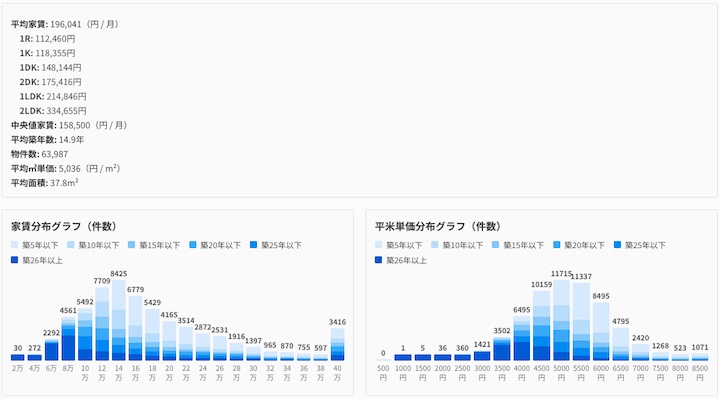Toggle 築10年以下 legend in 平米単価分布グラフ
The height and width of the screenshot is (399, 720).
click(457, 245)
